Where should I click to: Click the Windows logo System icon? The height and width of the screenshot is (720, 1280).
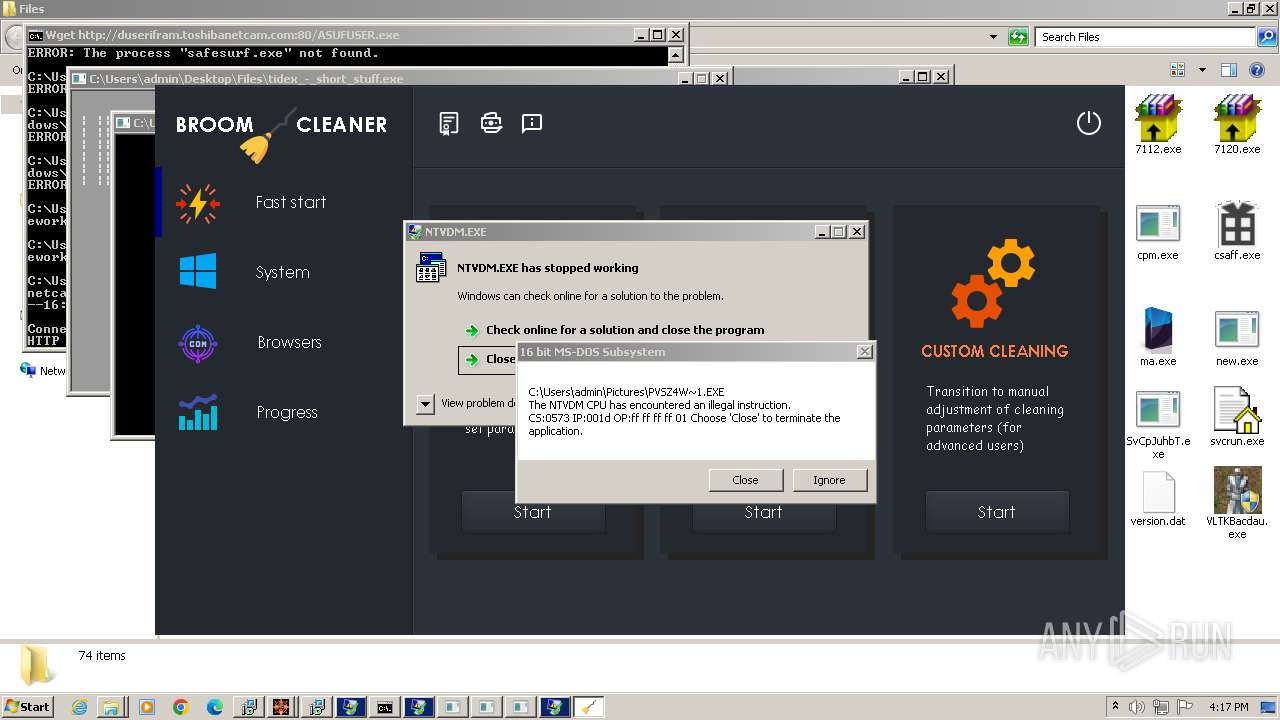(198, 271)
